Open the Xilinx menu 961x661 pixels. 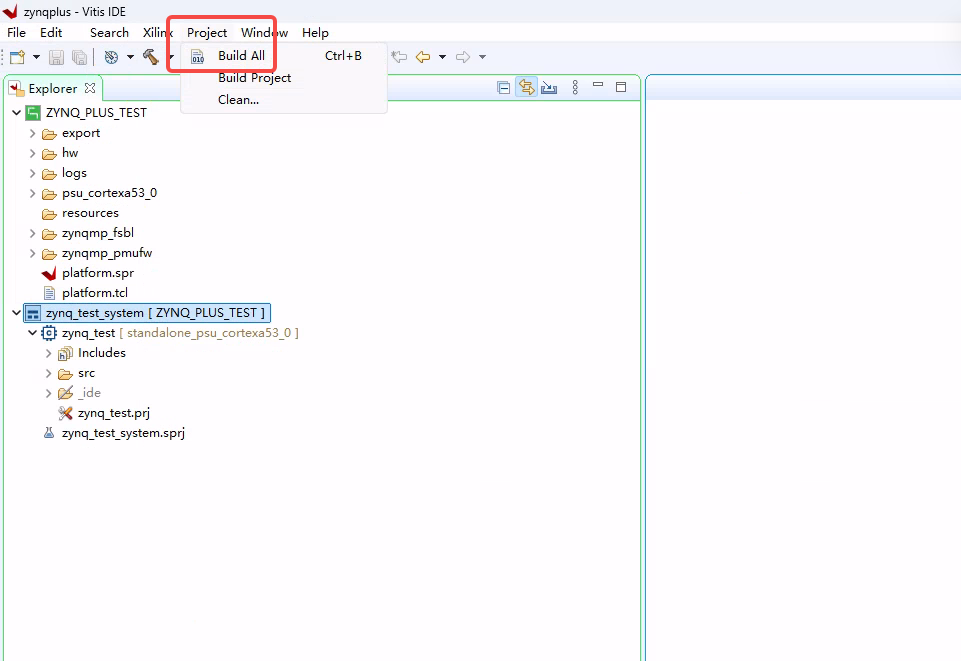[158, 32]
